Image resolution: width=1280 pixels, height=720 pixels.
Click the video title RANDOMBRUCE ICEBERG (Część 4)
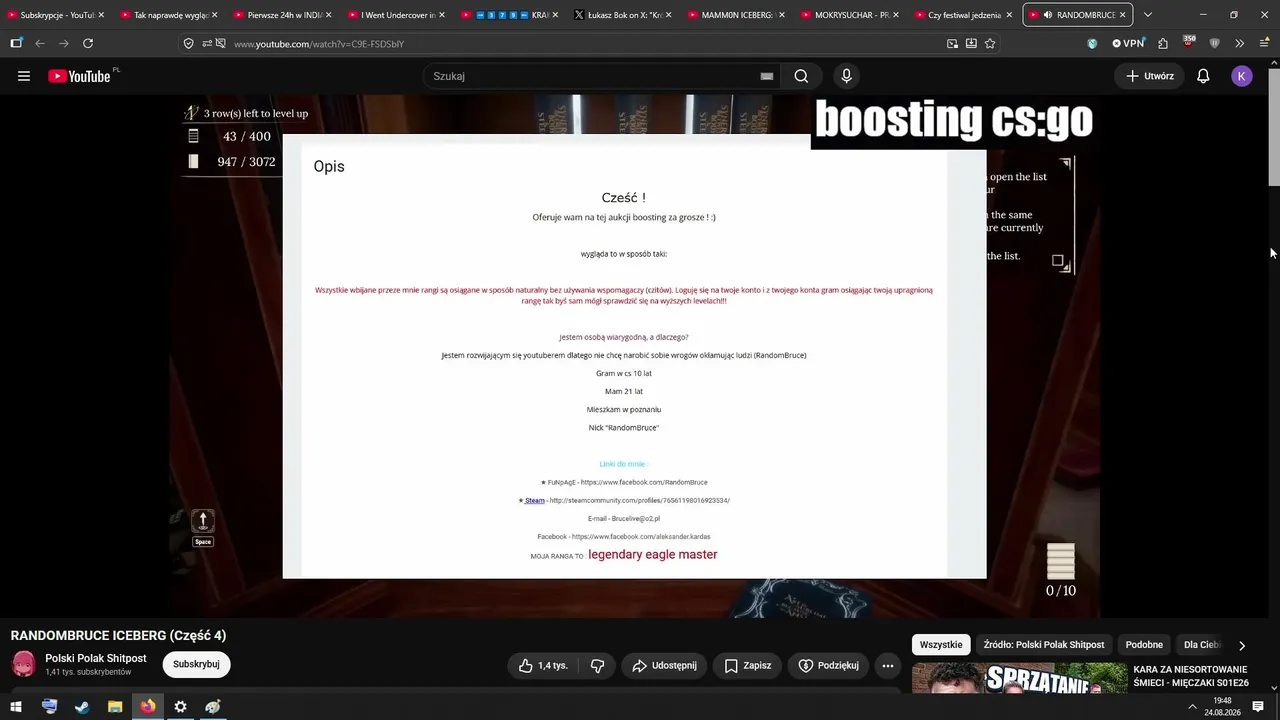(x=118, y=636)
